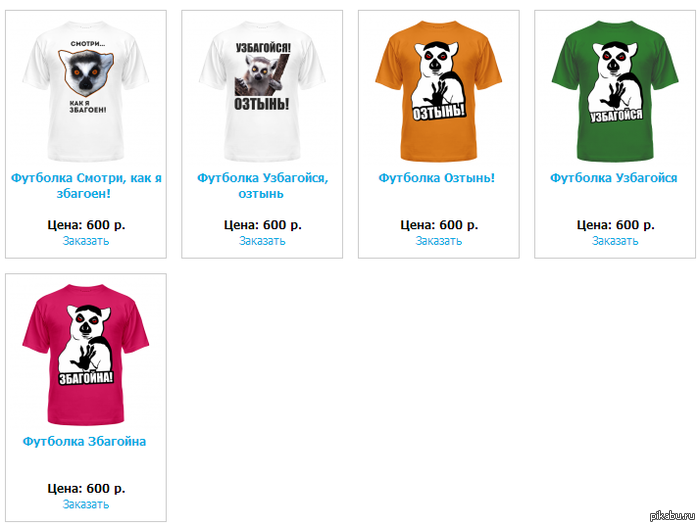Open the white 'Смотри, как я збагоен' t-shirt image
The width and height of the screenshot is (700, 527).
(86, 91)
